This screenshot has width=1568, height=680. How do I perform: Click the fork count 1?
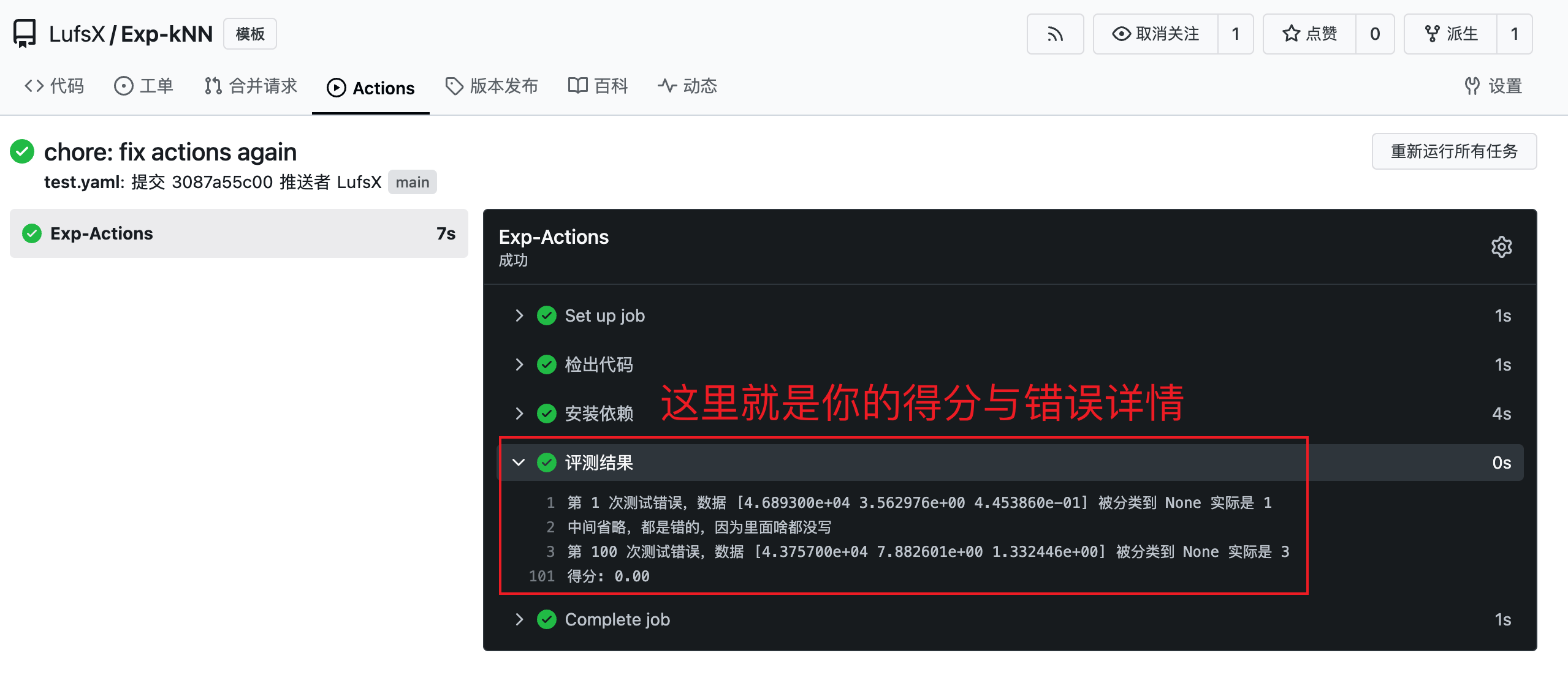point(1515,34)
